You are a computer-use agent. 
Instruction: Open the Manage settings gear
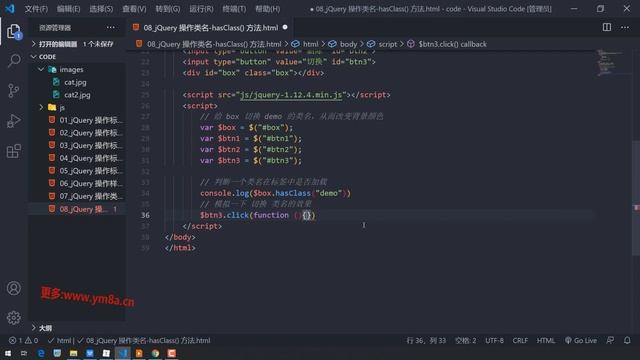pos(13,318)
